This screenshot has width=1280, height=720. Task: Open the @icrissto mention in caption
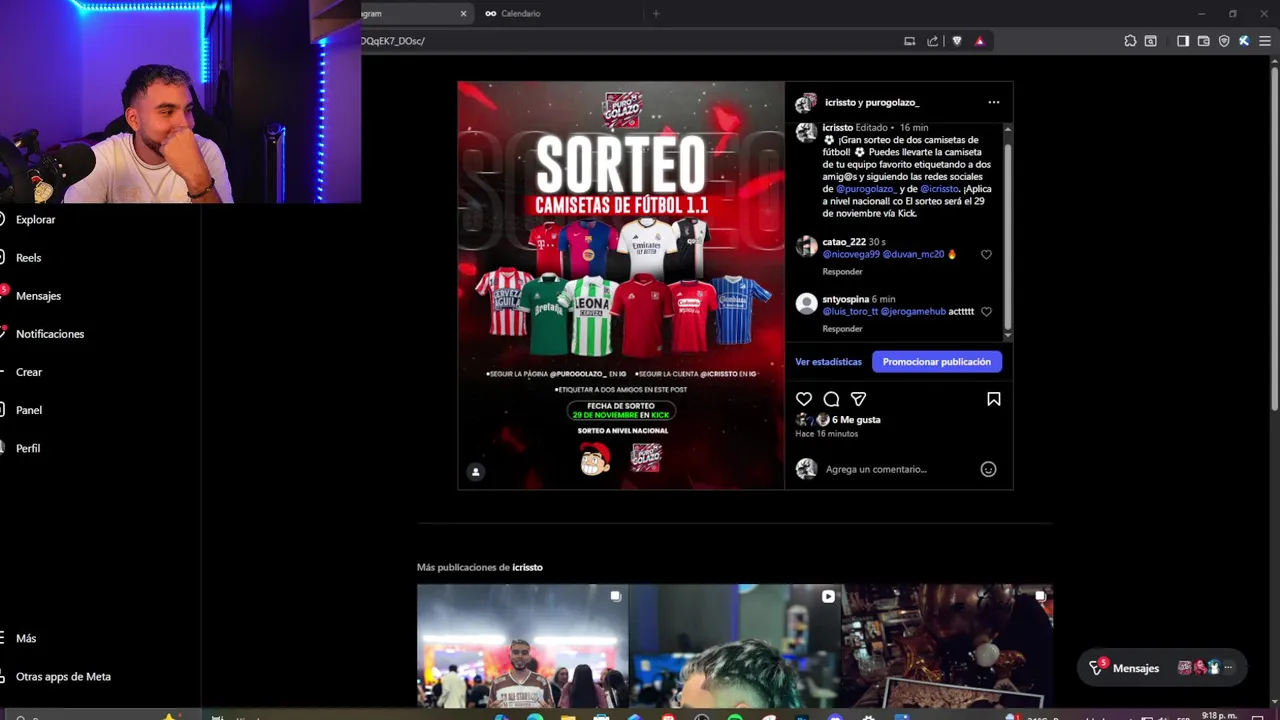click(939, 189)
